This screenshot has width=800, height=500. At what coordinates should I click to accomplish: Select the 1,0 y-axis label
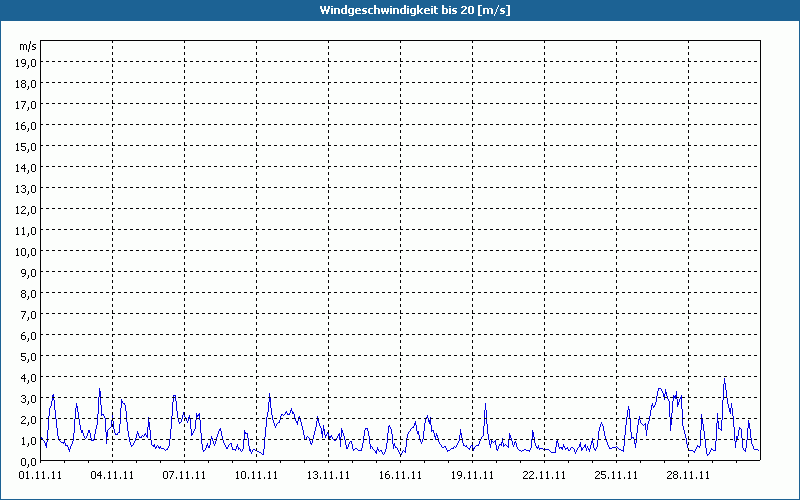(29, 441)
